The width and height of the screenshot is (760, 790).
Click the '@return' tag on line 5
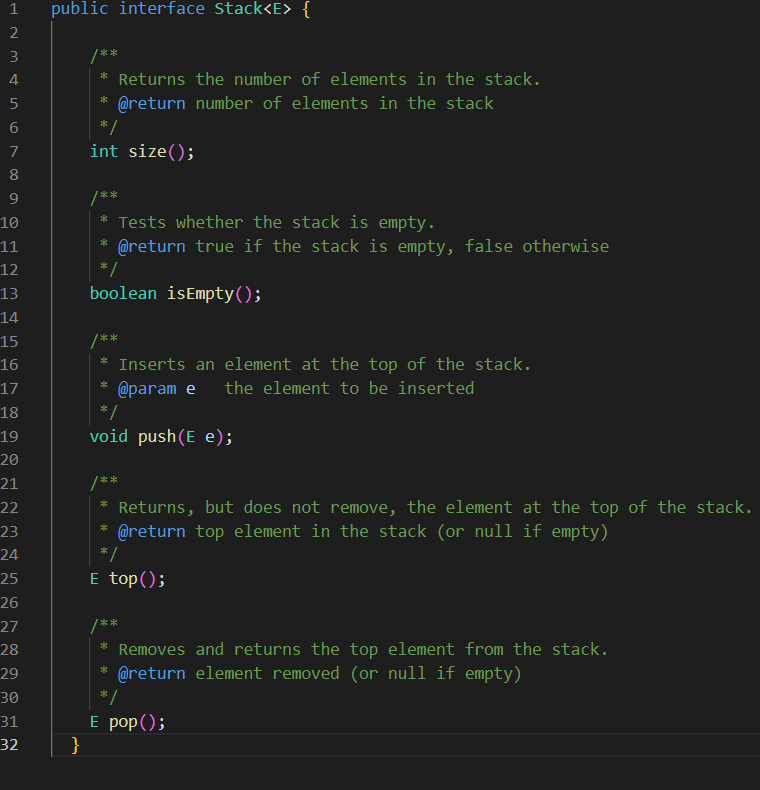tap(152, 103)
